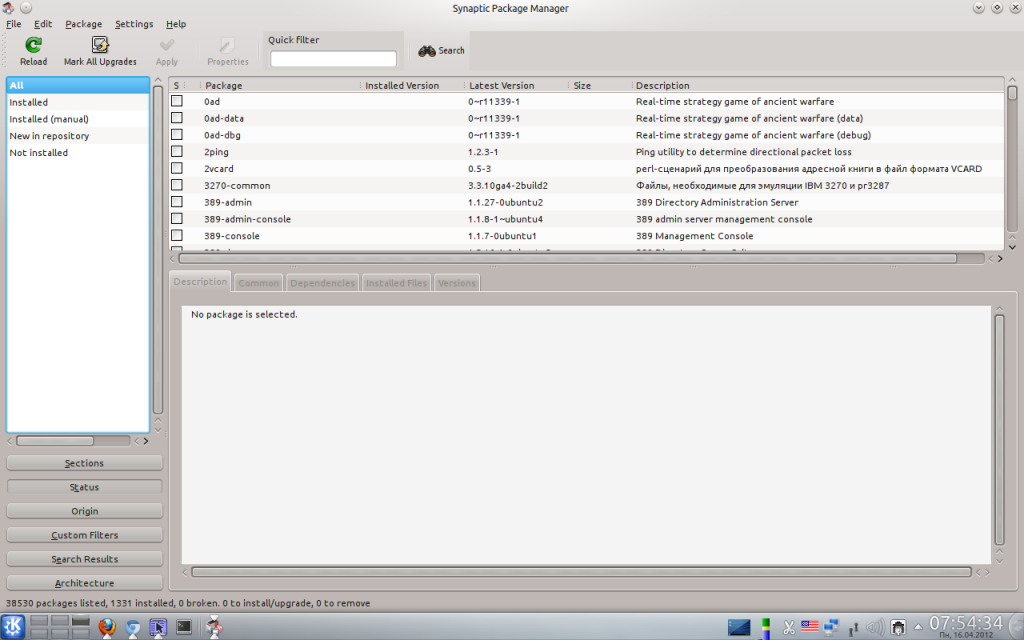Toggle the checkbox for 0ad-data package
The image size is (1024, 640).
[177, 118]
